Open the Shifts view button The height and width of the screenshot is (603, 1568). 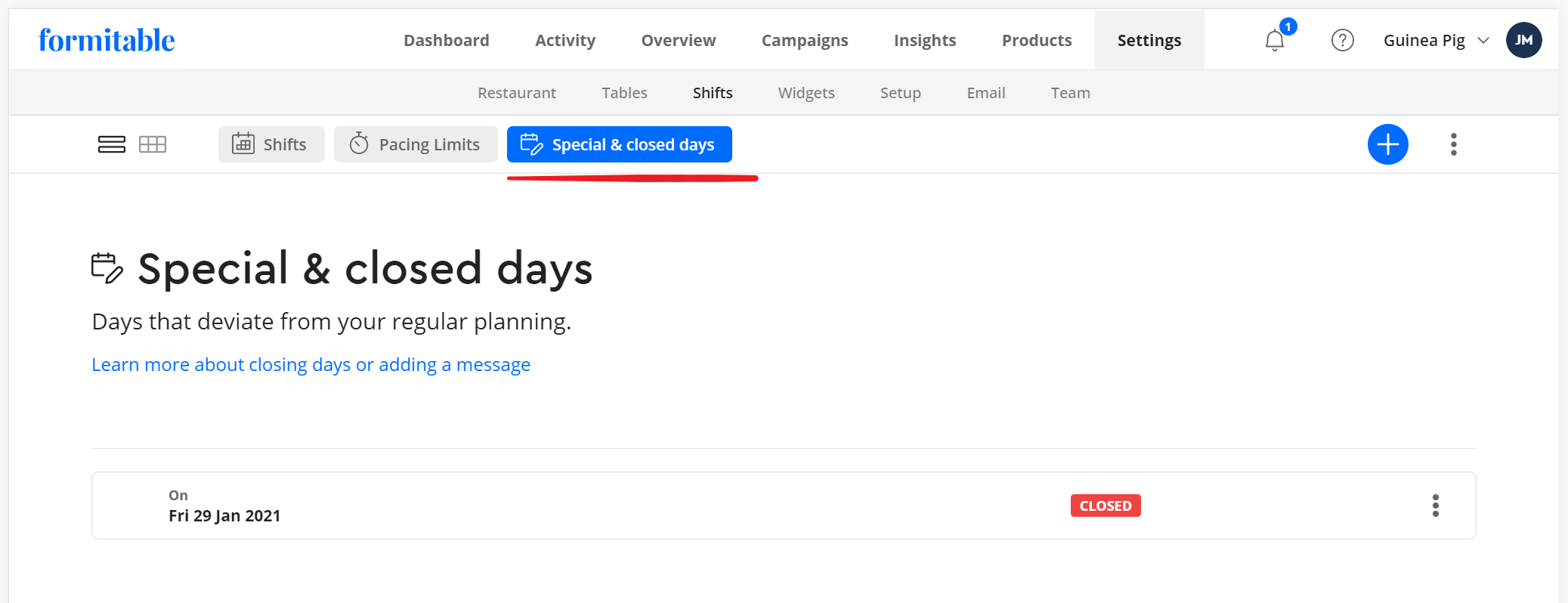(x=271, y=144)
